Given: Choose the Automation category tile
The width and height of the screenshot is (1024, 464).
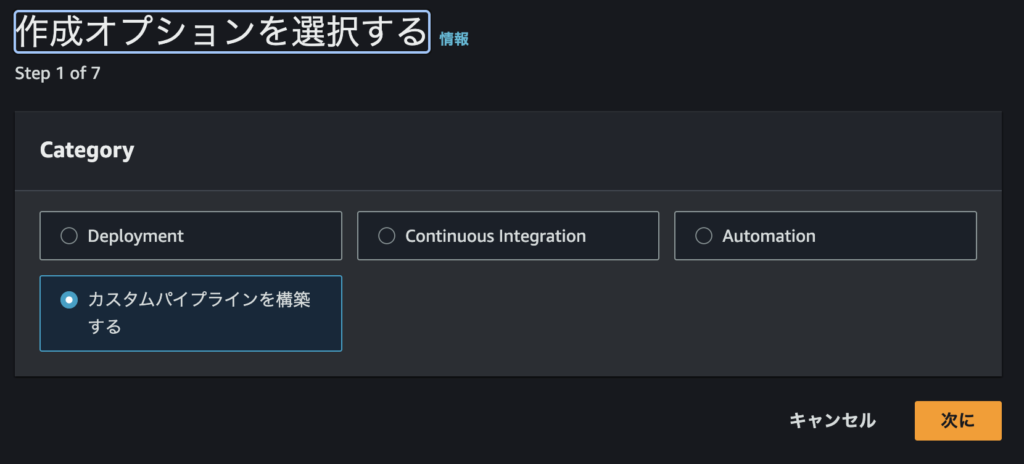Looking at the screenshot, I should [x=825, y=235].
